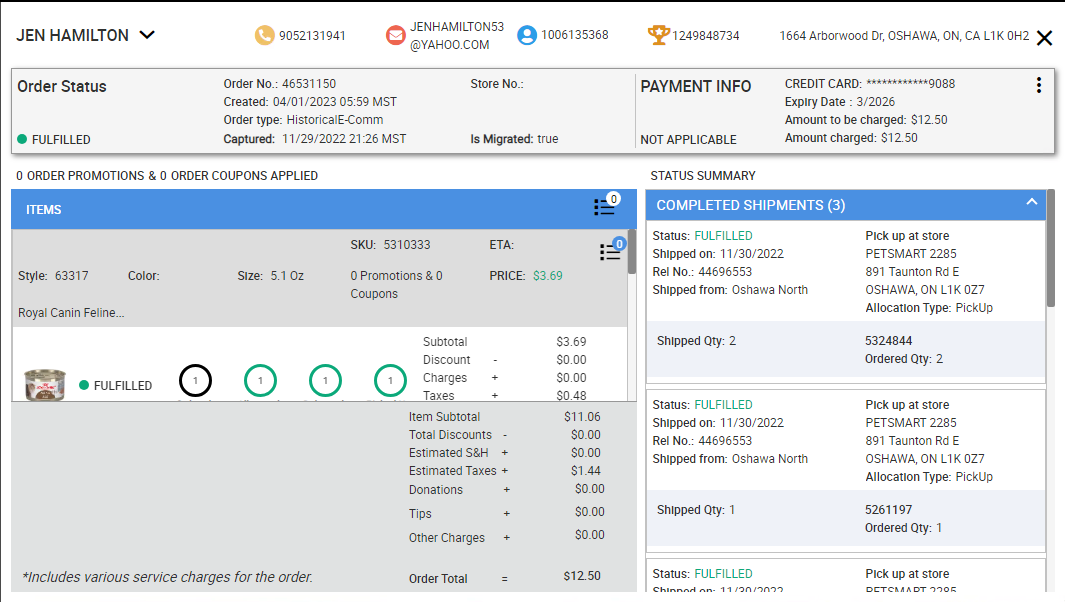
Task: Click the email envelope icon
Action: tap(396, 35)
